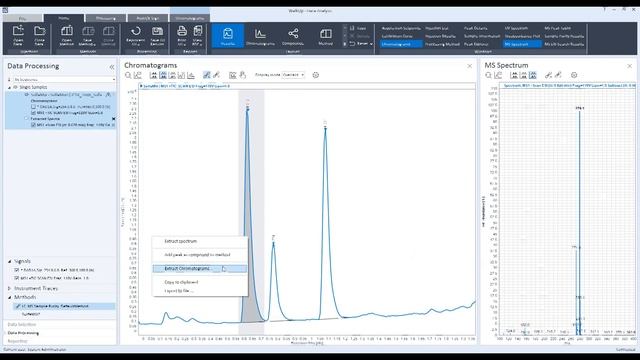This screenshot has height=360, width=640.
Task: Click the highlighted manual integration icon in Chromatograms toolbar
Action: point(207,75)
